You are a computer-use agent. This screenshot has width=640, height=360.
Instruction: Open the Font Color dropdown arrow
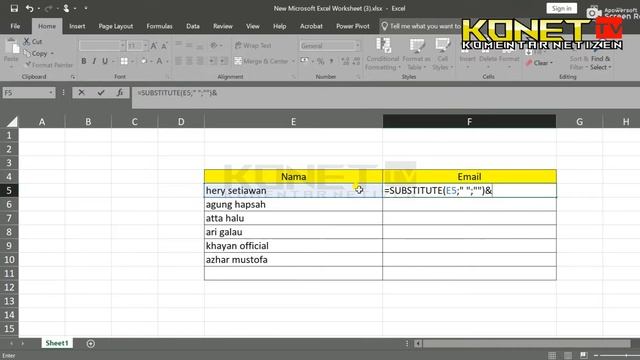coord(167,61)
